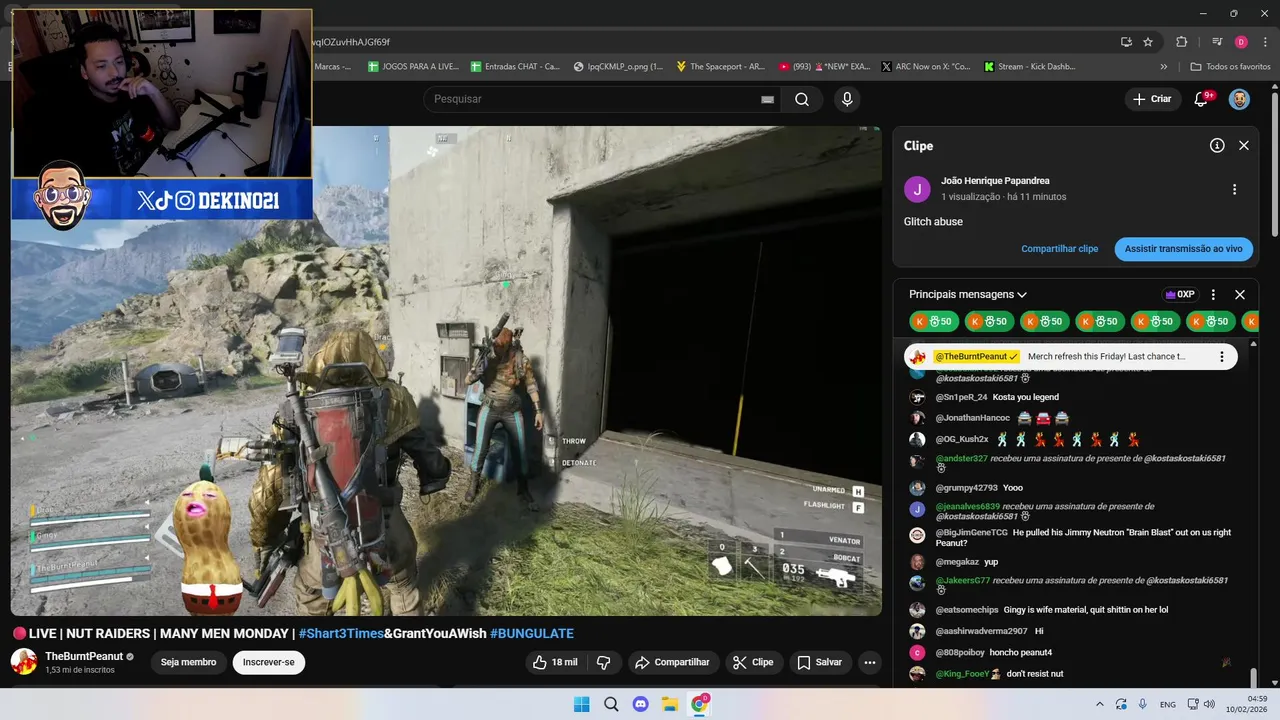The height and width of the screenshot is (720, 1280).
Task: Click @BigJimGeneTCG chat username
Action: pyautogui.click(x=972, y=532)
